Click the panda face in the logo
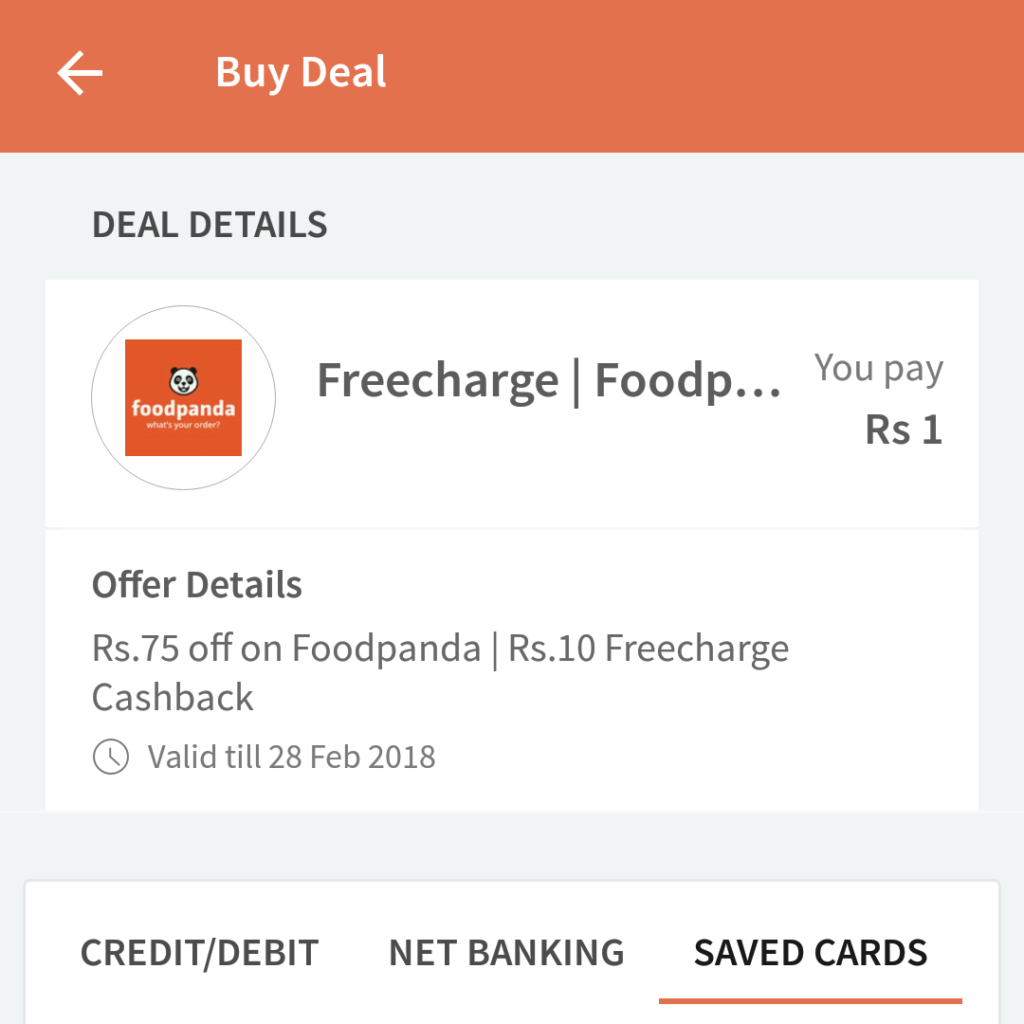Image resolution: width=1024 pixels, height=1024 pixels. click(x=183, y=381)
